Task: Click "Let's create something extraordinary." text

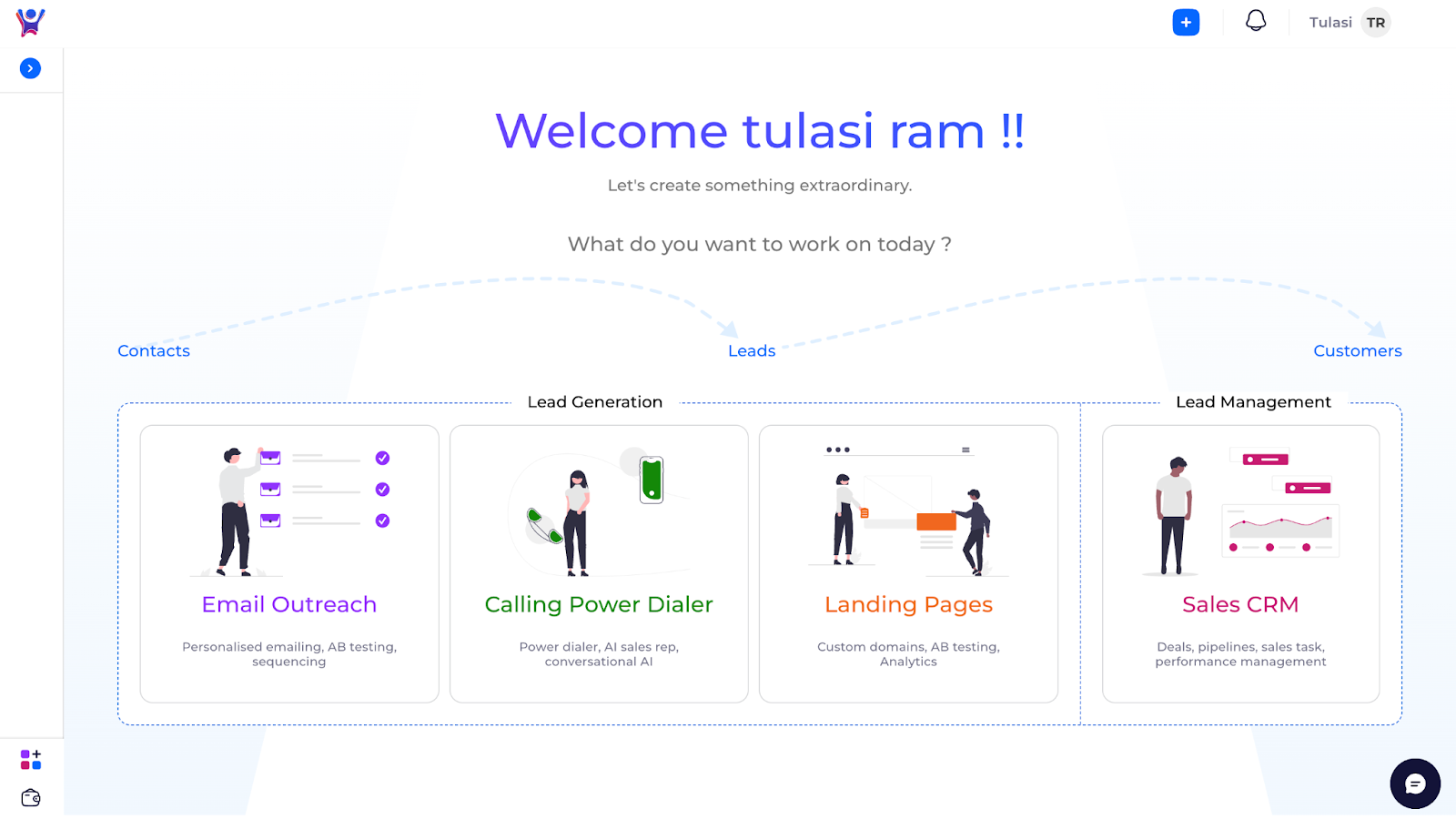Action: (x=760, y=186)
